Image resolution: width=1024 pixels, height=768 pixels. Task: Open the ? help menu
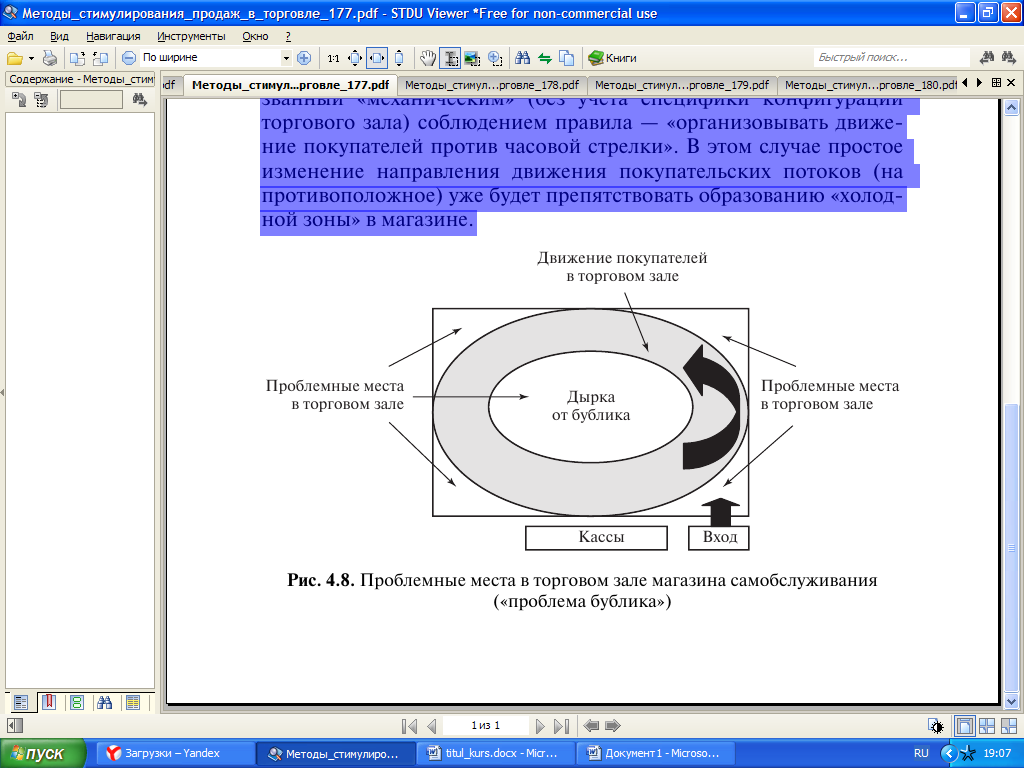click(x=288, y=36)
